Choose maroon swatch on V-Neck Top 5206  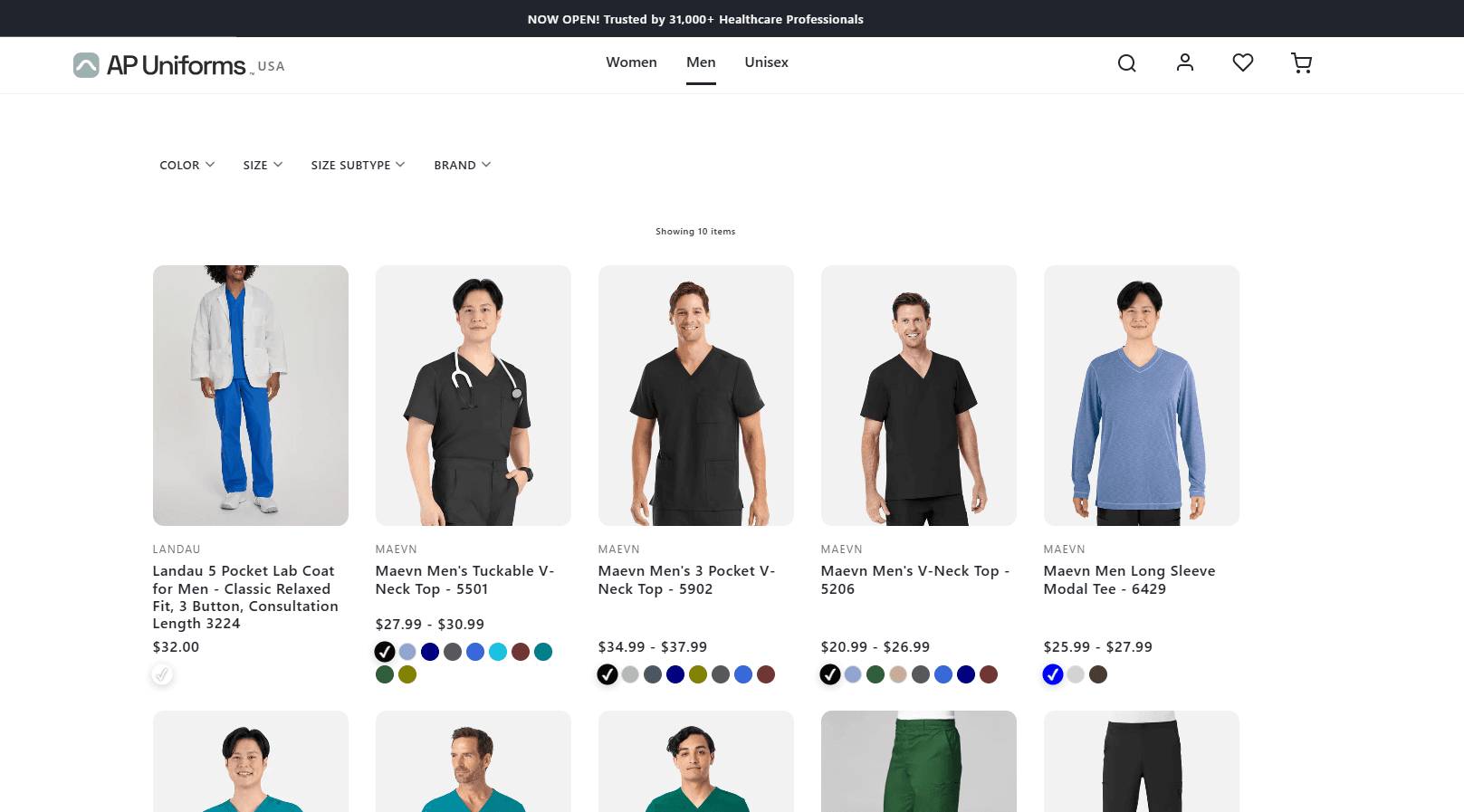click(x=989, y=674)
